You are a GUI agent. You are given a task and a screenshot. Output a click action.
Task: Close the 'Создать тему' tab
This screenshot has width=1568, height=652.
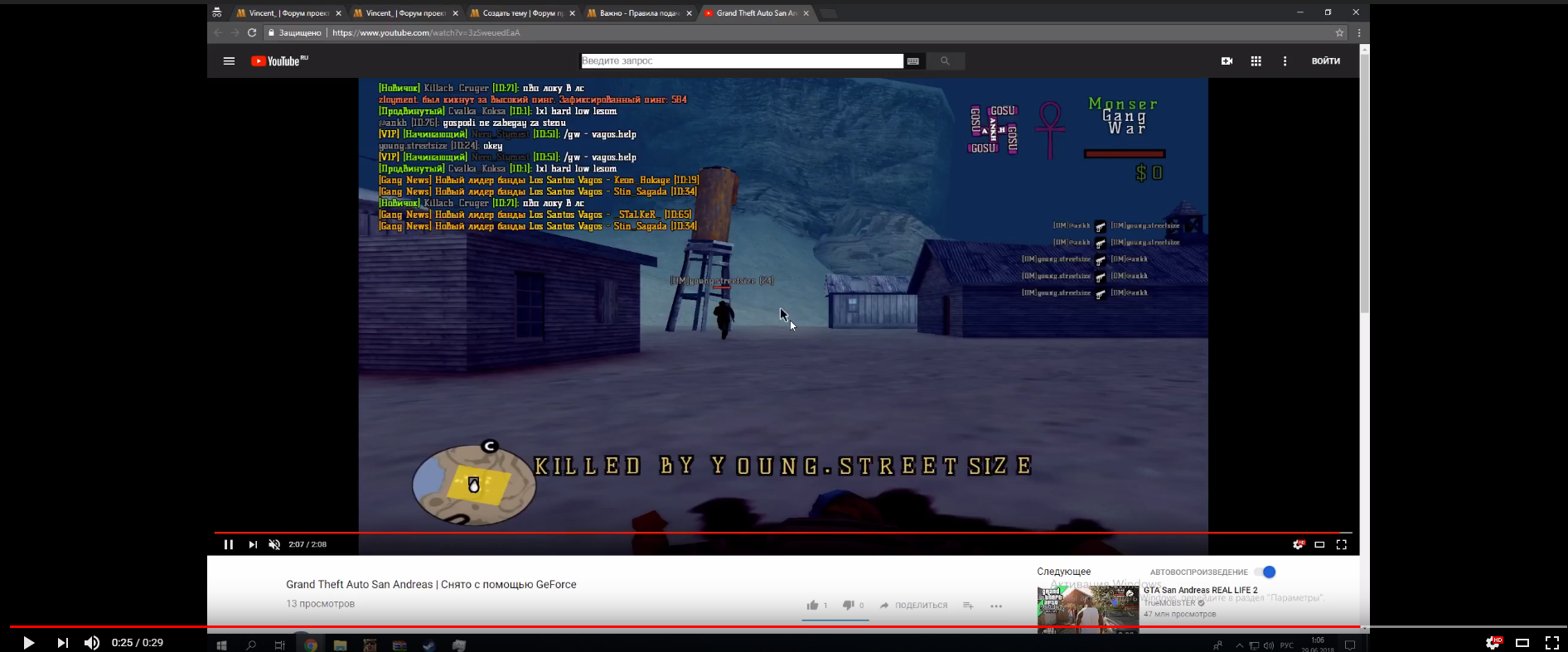(x=572, y=13)
